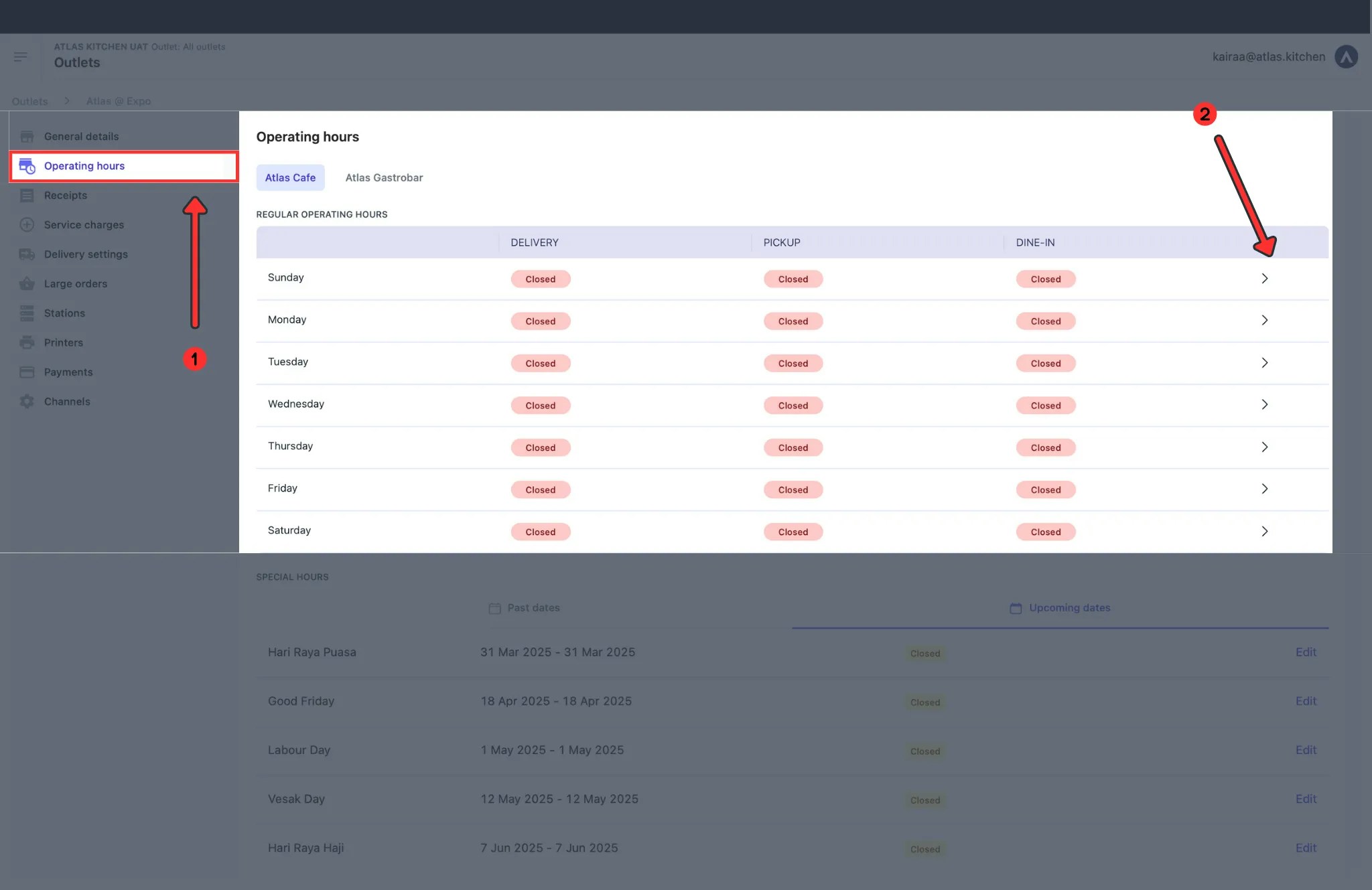The image size is (1372, 890).
Task: Edit the Labour Day entry
Action: [x=1306, y=749]
